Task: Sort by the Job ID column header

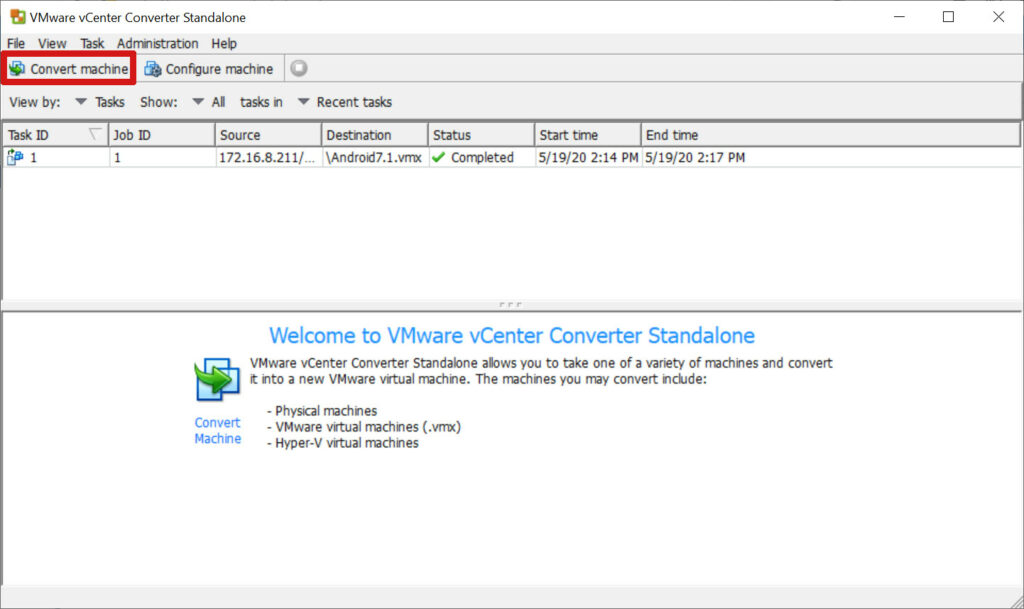Action: (x=162, y=135)
